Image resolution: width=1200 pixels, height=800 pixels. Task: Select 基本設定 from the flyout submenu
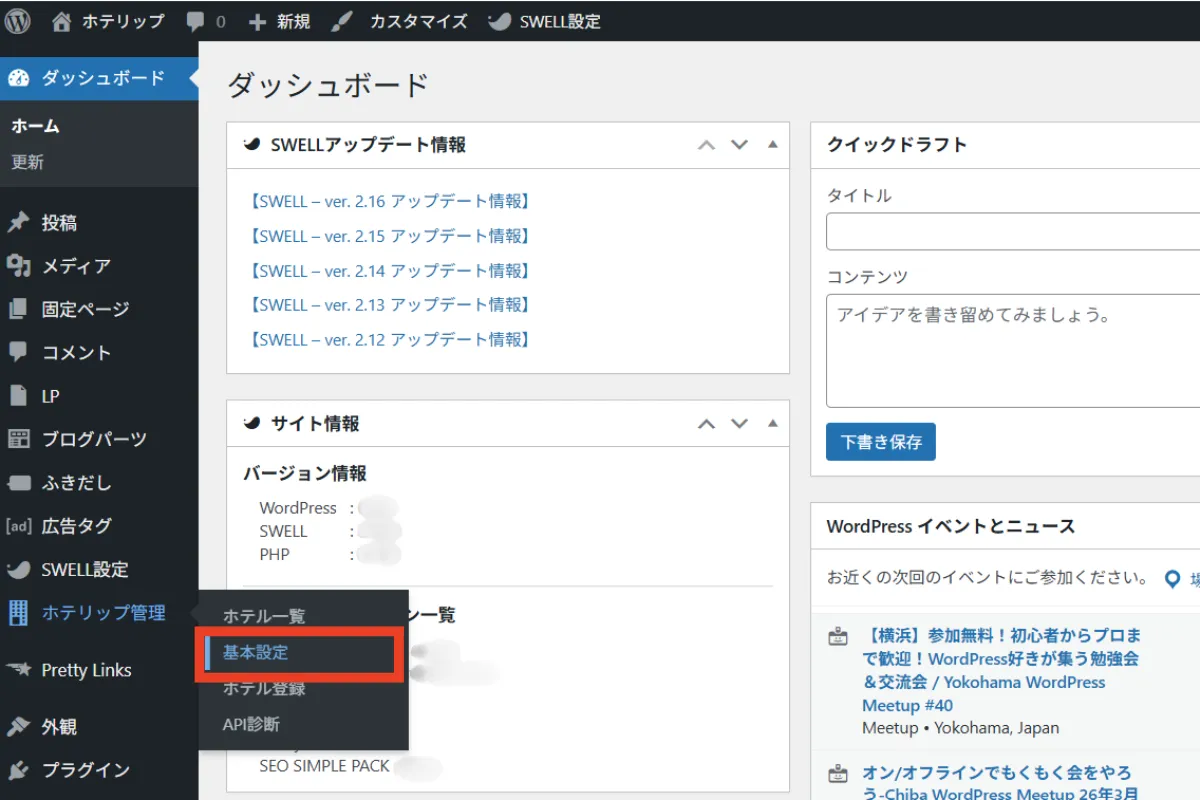coord(256,653)
